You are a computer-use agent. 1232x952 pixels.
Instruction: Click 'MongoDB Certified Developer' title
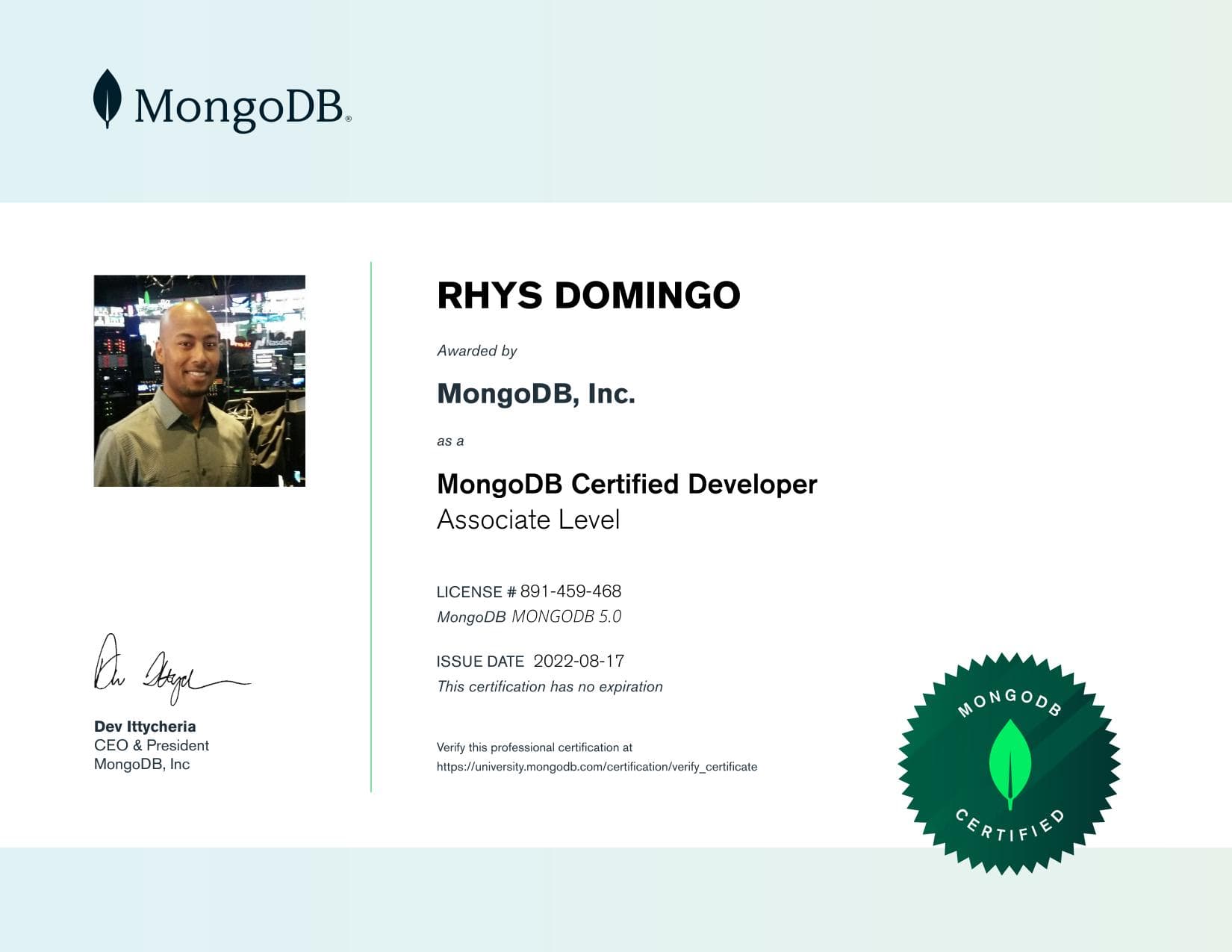(x=627, y=484)
